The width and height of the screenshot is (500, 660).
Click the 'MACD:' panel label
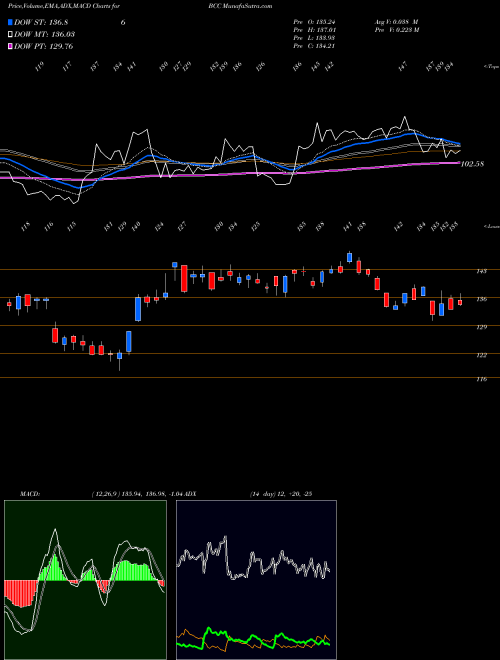(30, 494)
